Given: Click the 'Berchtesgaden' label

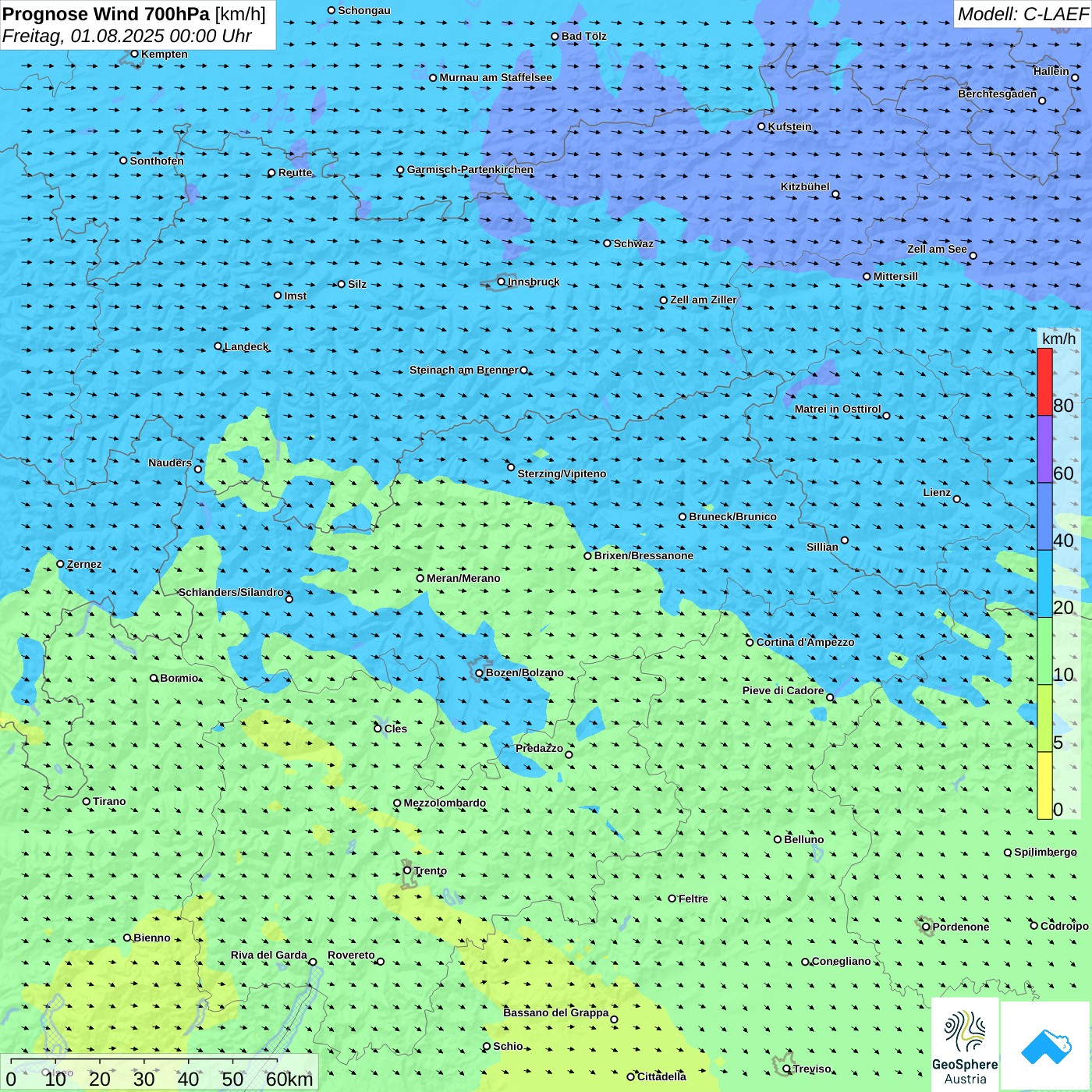Looking at the screenshot, I should click(x=998, y=94).
